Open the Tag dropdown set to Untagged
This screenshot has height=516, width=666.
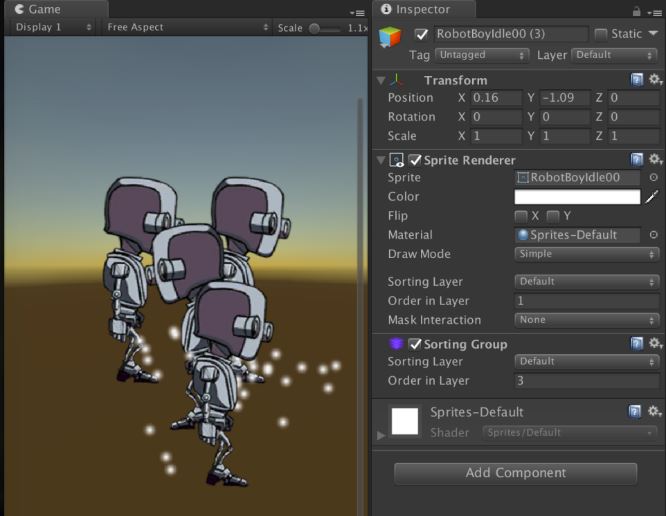[x=481, y=55]
